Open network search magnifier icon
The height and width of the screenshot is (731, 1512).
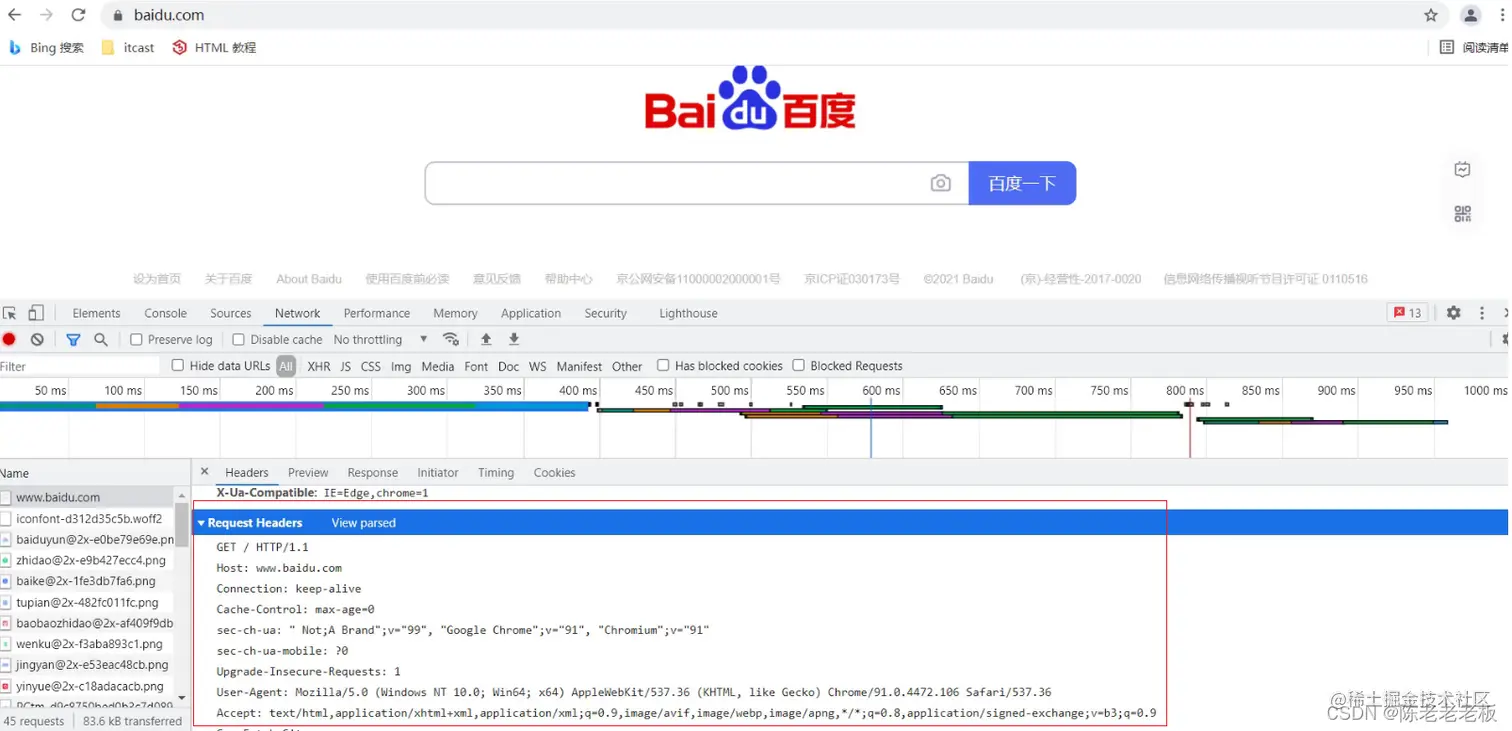[101, 340]
